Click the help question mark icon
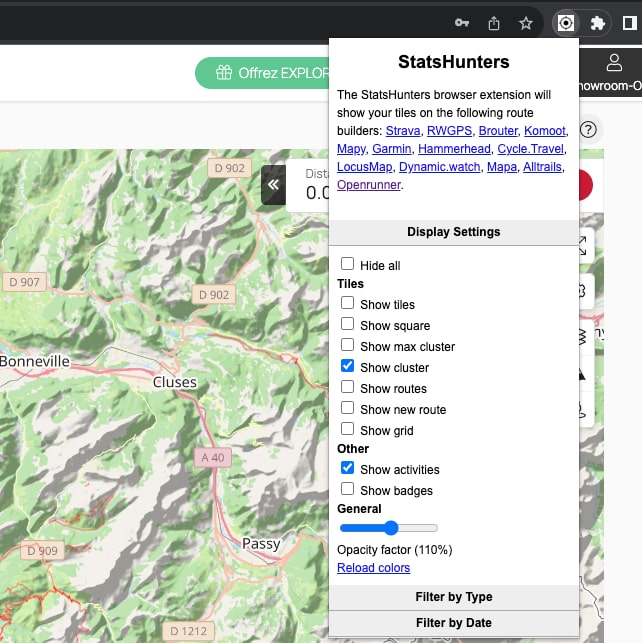The image size is (642, 643). coord(588,130)
